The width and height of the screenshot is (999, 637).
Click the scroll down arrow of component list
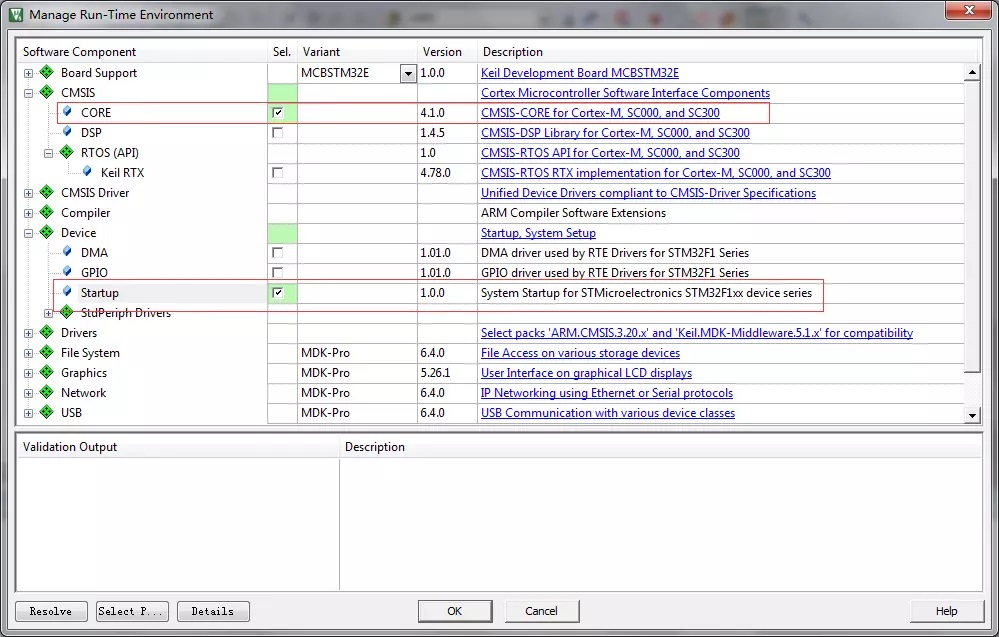point(972,415)
